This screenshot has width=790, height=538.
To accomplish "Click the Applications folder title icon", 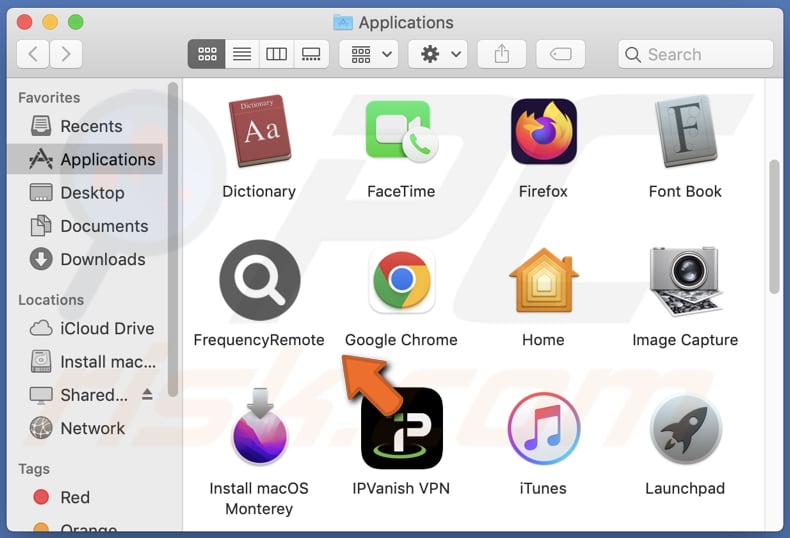I will point(343,22).
